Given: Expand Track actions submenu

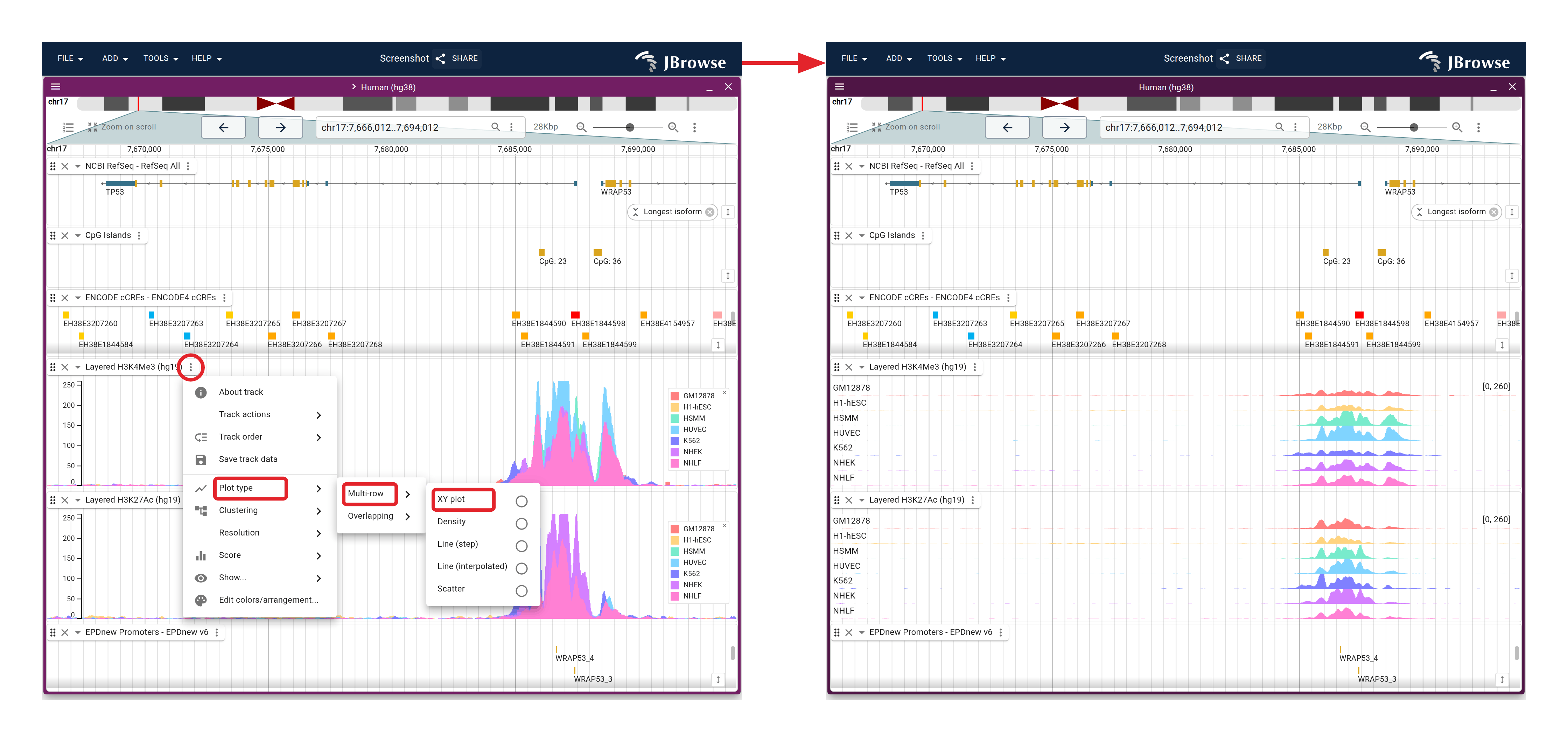Looking at the screenshot, I should coord(259,414).
